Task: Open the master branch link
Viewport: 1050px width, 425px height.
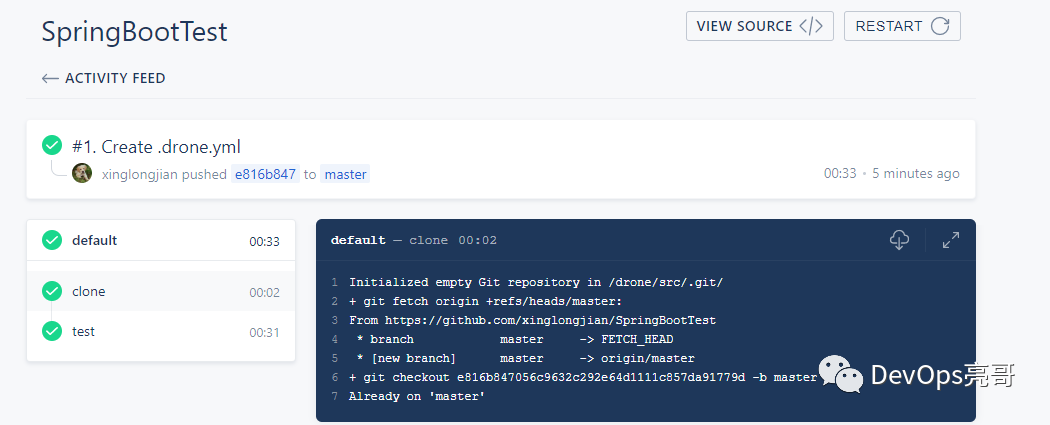Action: click(x=345, y=175)
